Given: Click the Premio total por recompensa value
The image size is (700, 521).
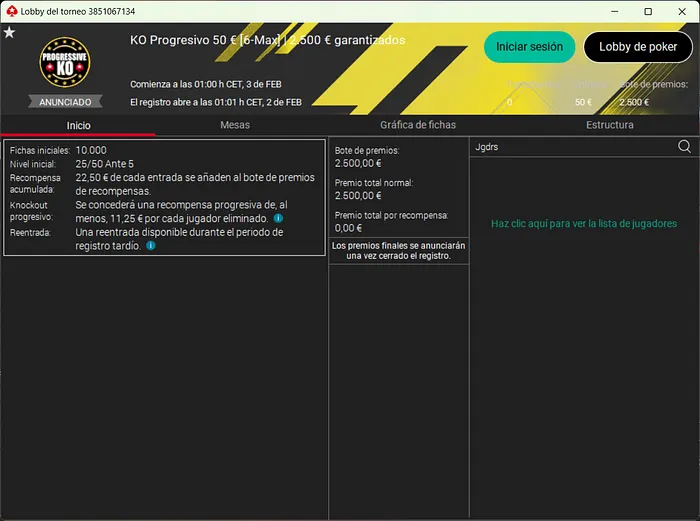Looking at the screenshot, I should pyautogui.click(x=348, y=228).
